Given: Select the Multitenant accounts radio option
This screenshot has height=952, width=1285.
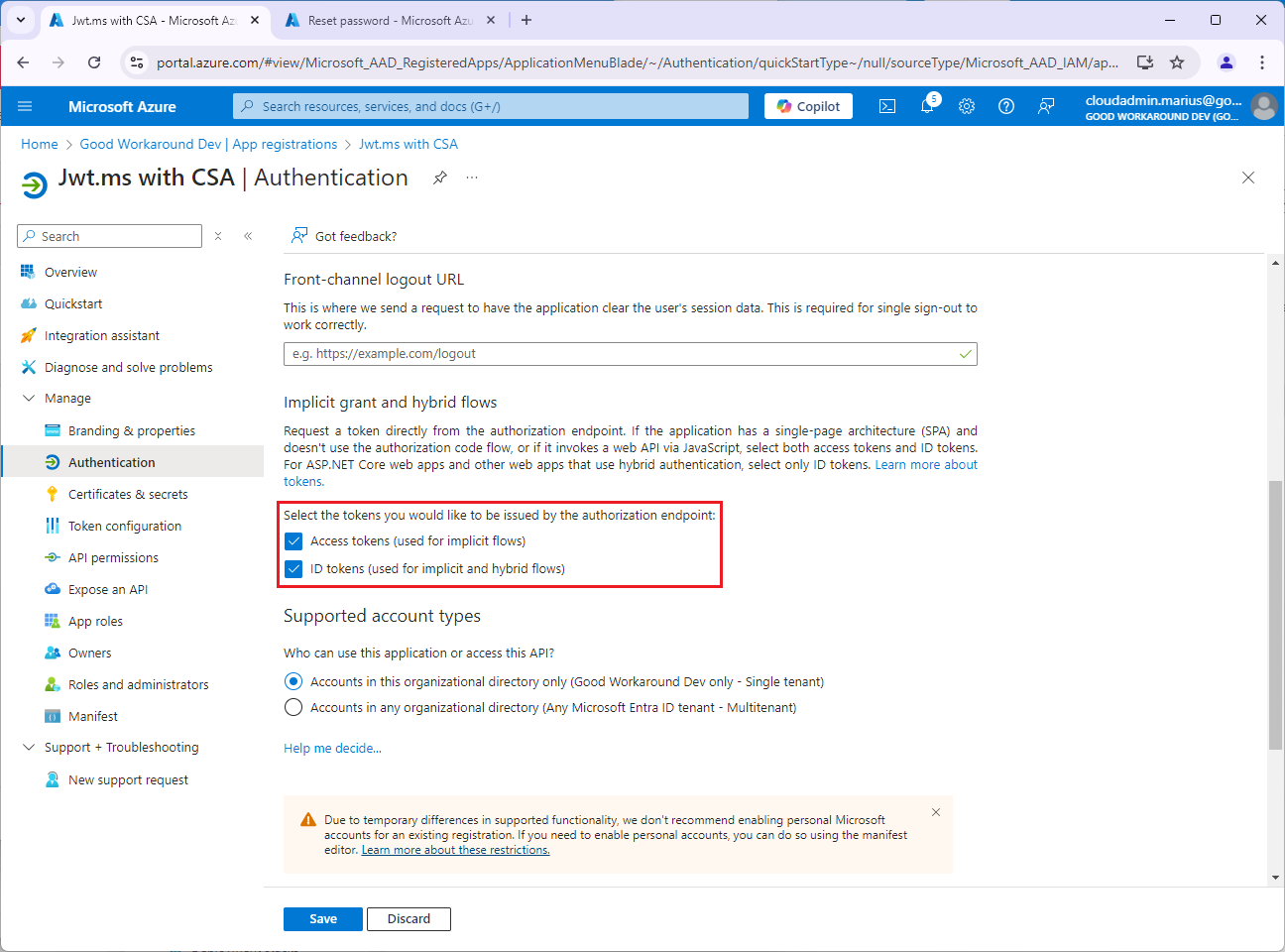Looking at the screenshot, I should [x=293, y=708].
